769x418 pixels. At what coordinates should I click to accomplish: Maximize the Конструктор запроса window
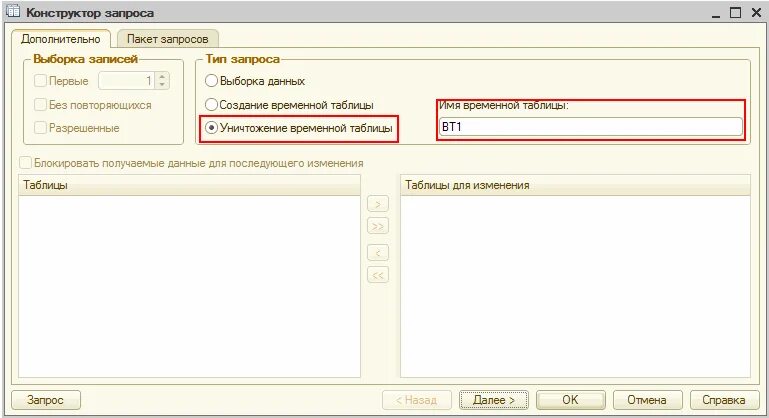click(x=736, y=13)
